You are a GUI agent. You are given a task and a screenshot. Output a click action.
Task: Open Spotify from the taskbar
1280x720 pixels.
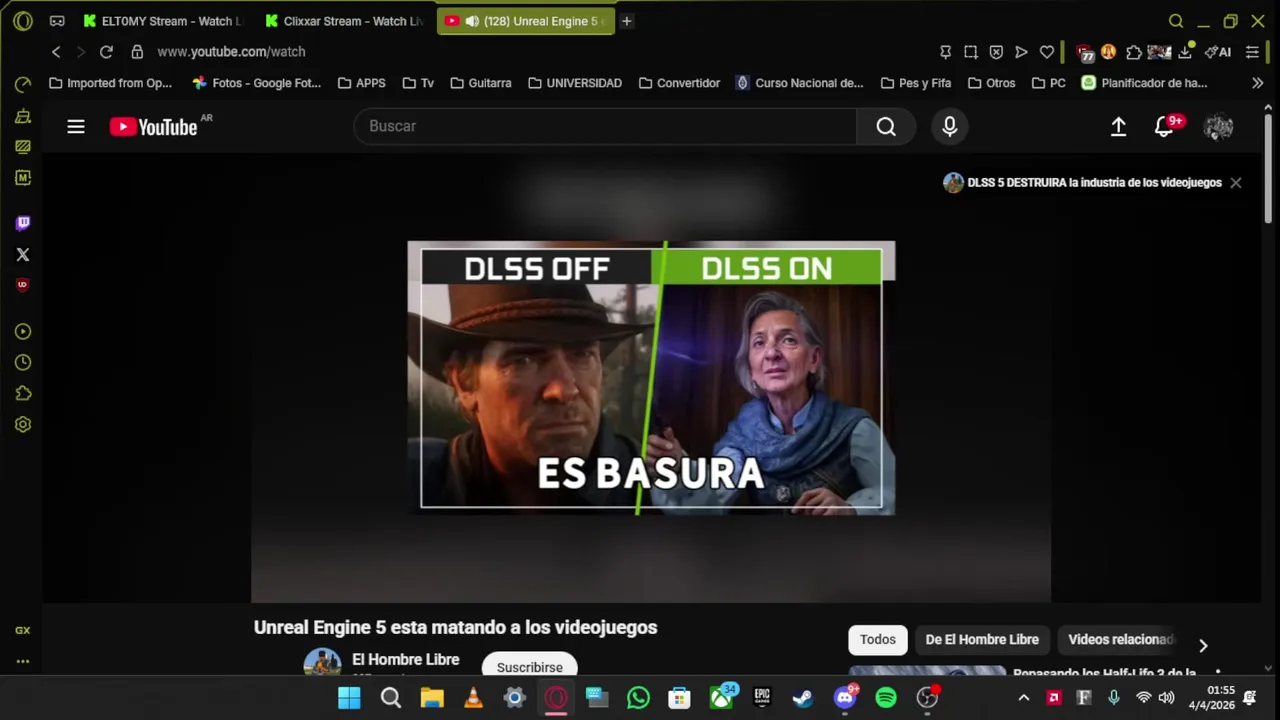pyautogui.click(x=886, y=698)
